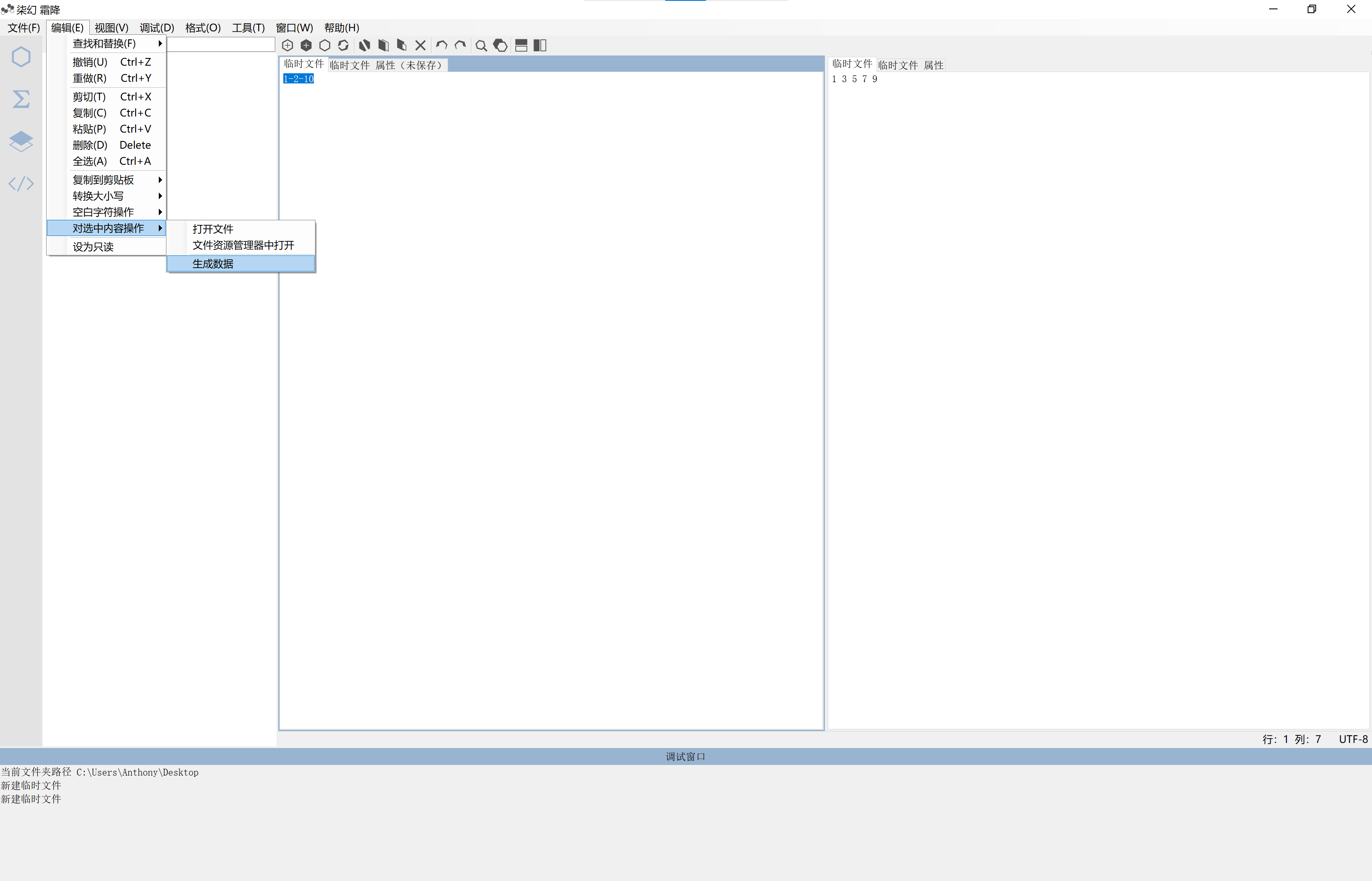Viewport: 1372px width, 881px height.
Task: Click the 调试窗口 header bar
Action: (x=686, y=756)
